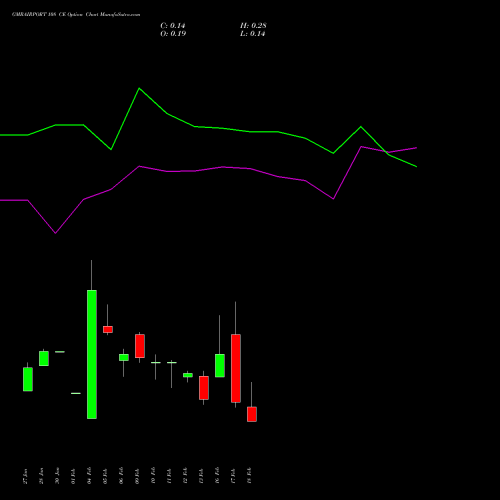Click the small green candle for 06 Feb
The image size is (500, 500).
tap(124, 357)
